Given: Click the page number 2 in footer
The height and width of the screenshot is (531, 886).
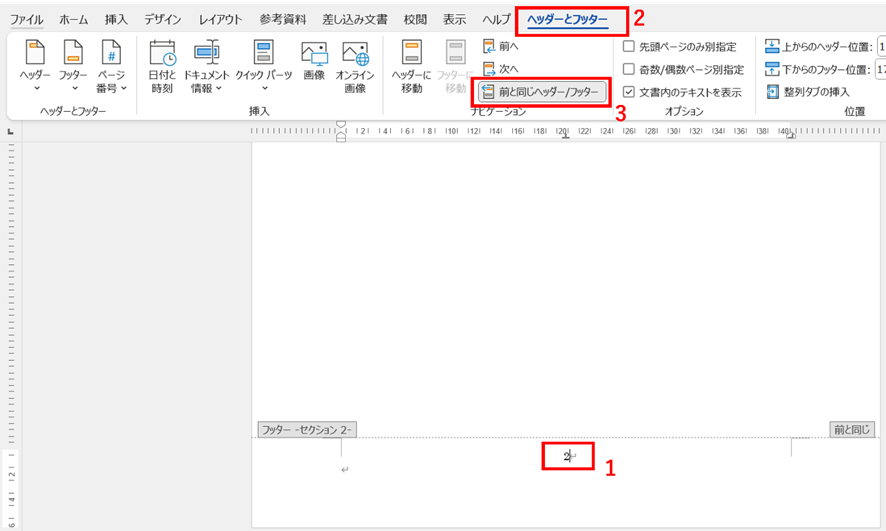Looking at the screenshot, I should [x=565, y=456].
